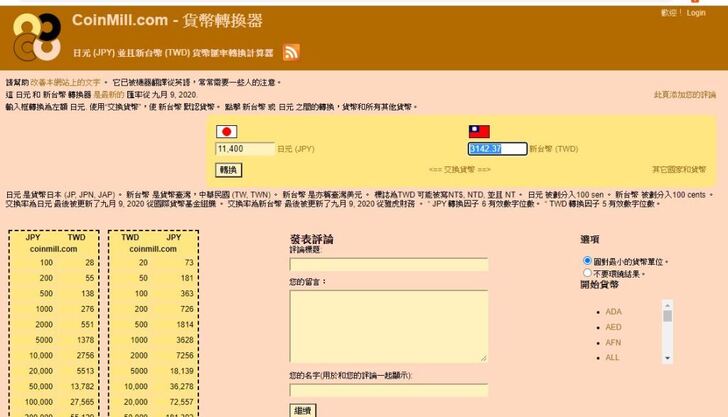Screen dimensions: 728x417
Task: Click the 5000 TWD row showing 18,139
Action: pos(153,371)
